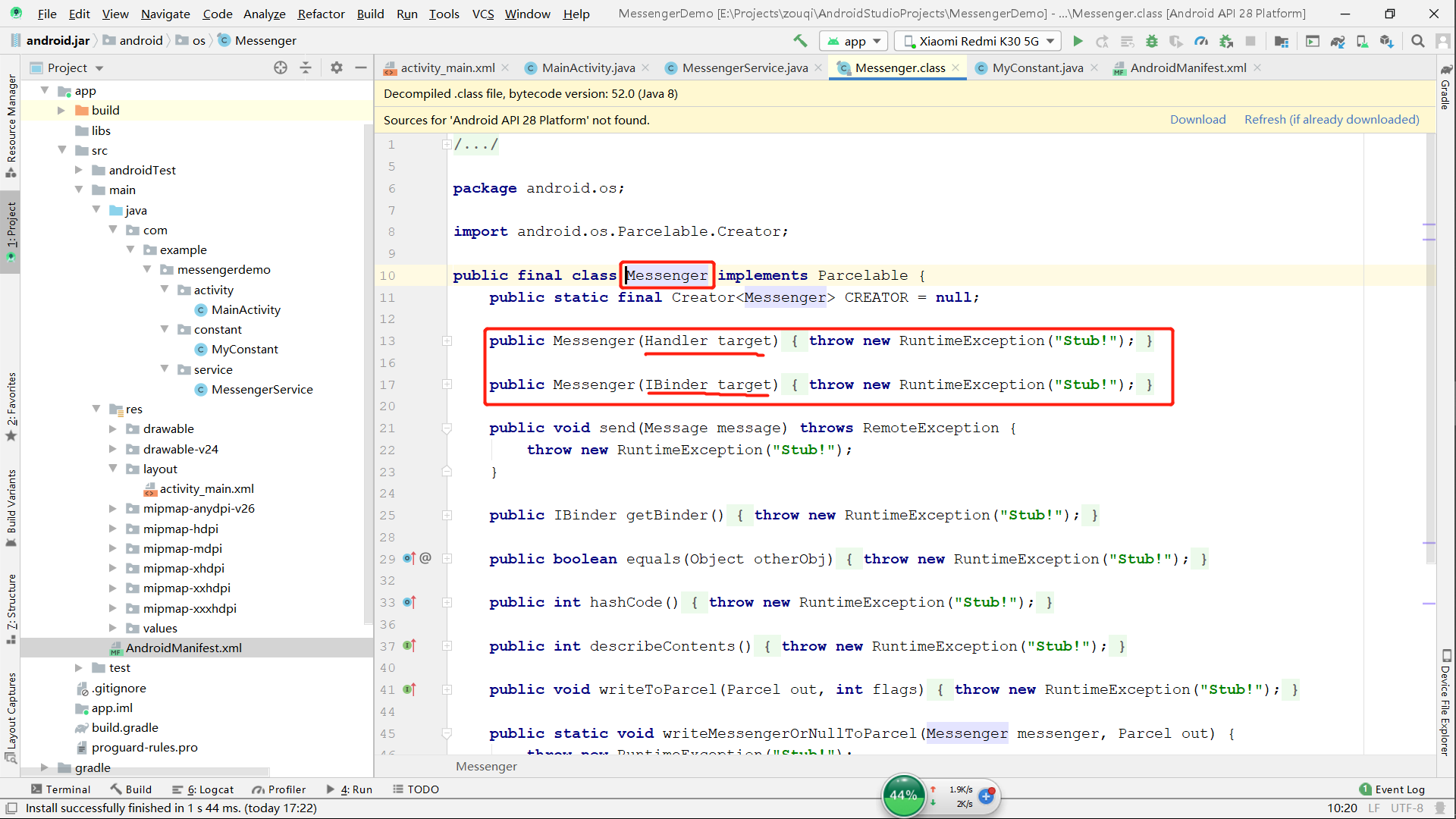1456x819 pixels.
Task: Open the TODO tool button
Action: coord(416,789)
